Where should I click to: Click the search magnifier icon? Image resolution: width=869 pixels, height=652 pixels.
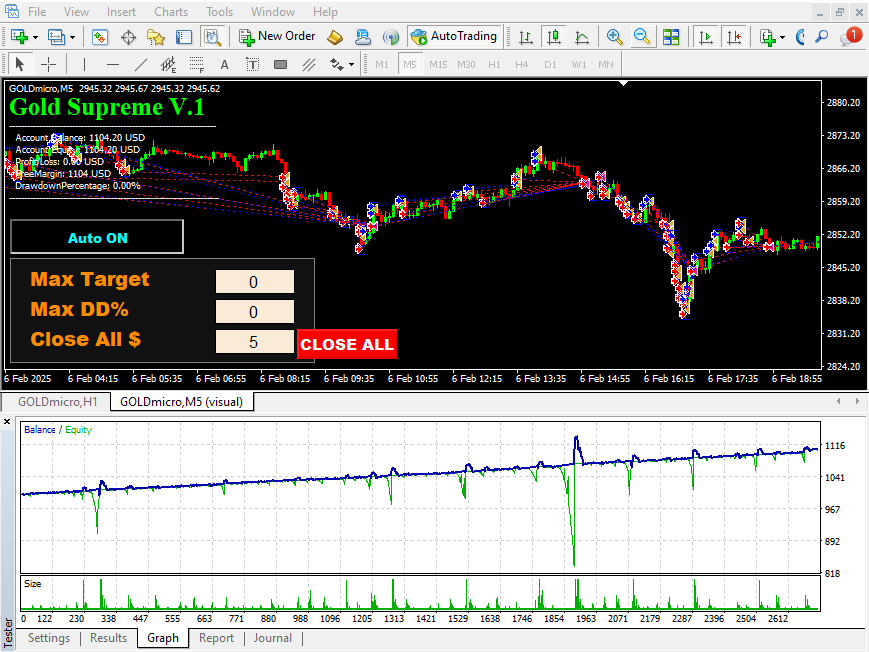(x=821, y=37)
